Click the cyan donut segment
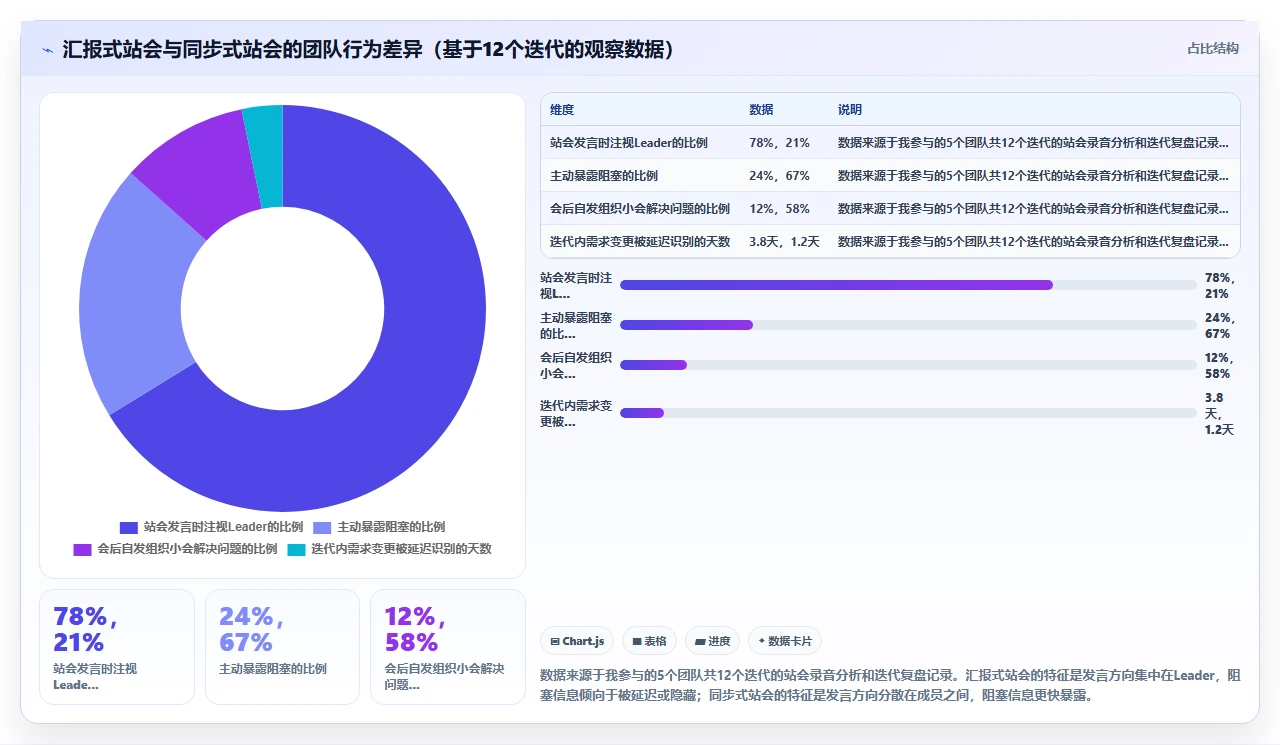Screen dimensions: 1280x745 coord(266,155)
